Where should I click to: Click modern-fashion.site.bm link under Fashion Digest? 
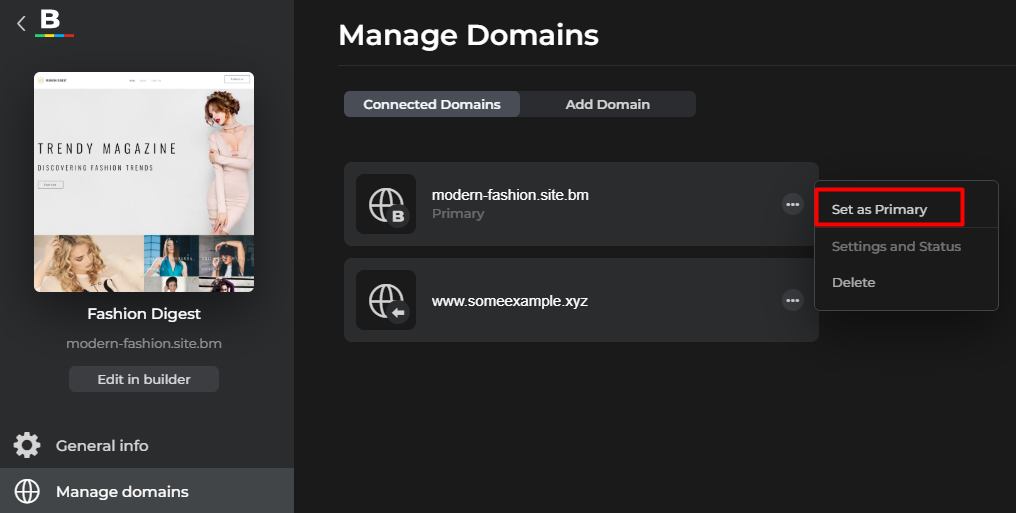coord(144,343)
